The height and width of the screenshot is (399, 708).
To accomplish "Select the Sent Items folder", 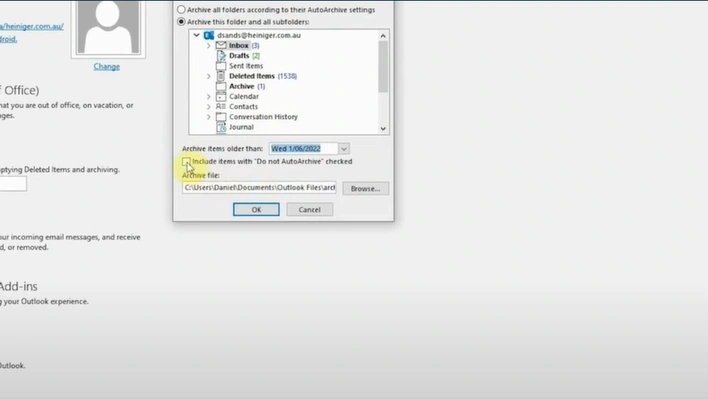I will coord(246,66).
